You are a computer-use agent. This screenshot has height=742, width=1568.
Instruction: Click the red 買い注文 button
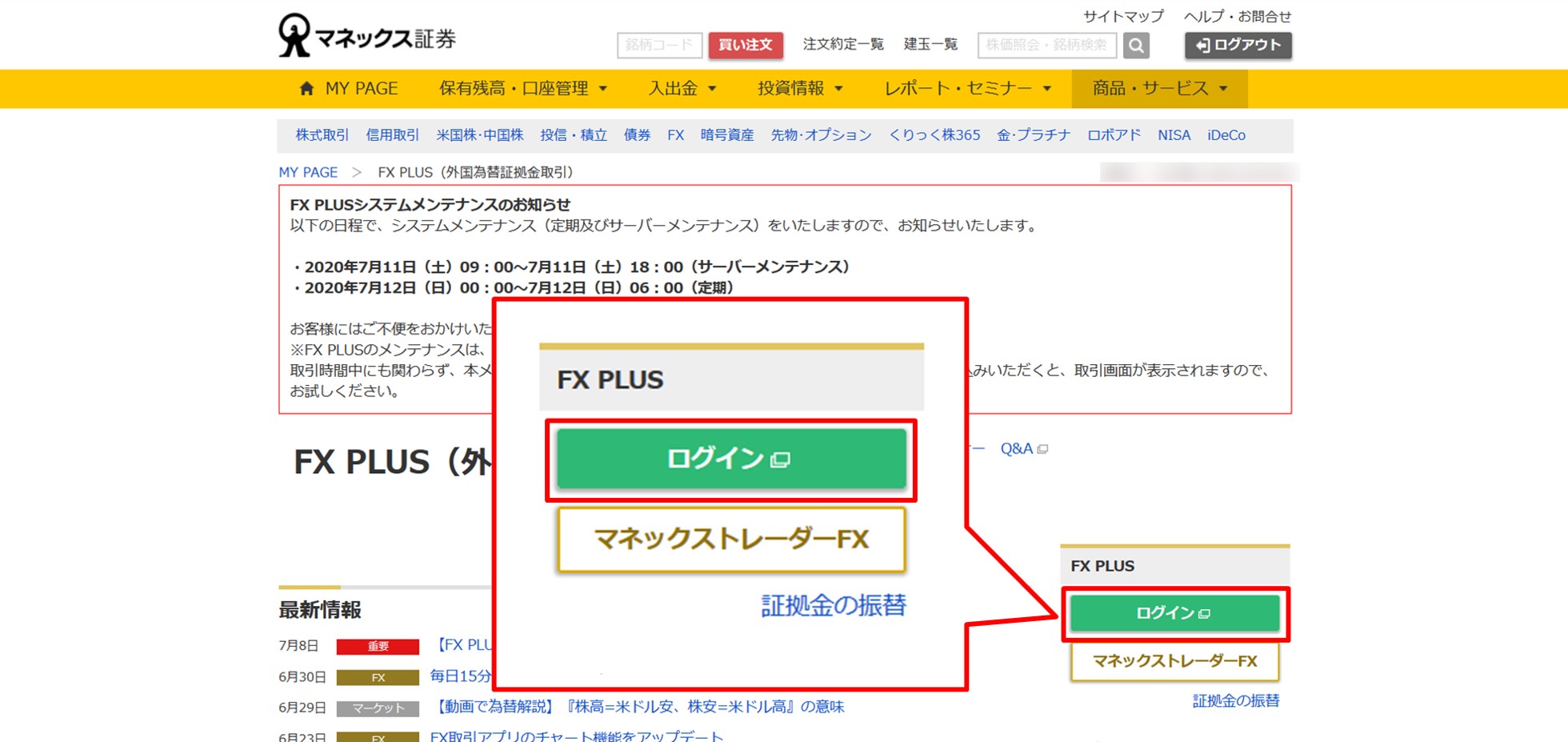click(746, 45)
